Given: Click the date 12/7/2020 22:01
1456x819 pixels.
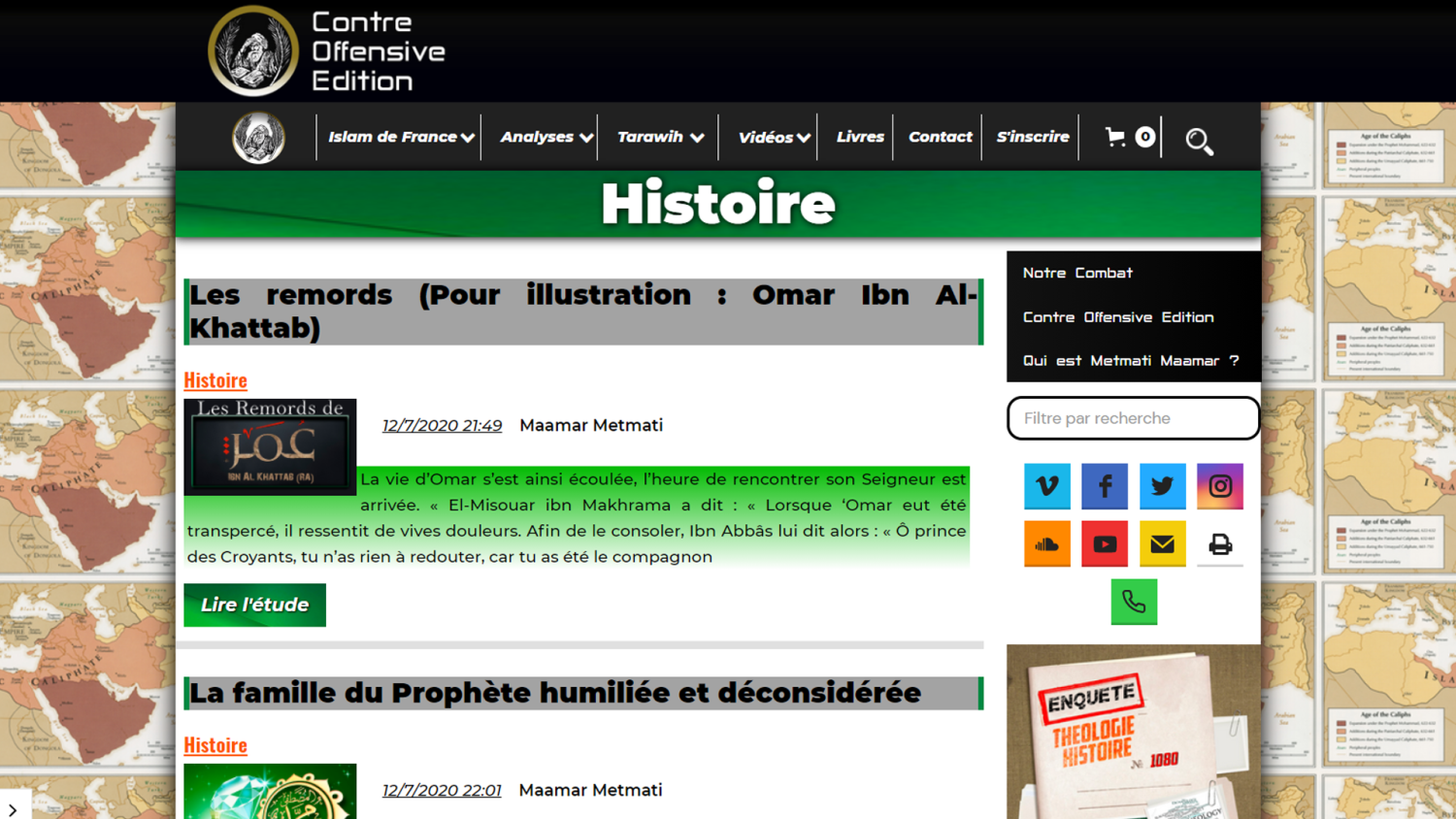Looking at the screenshot, I should 442,790.
